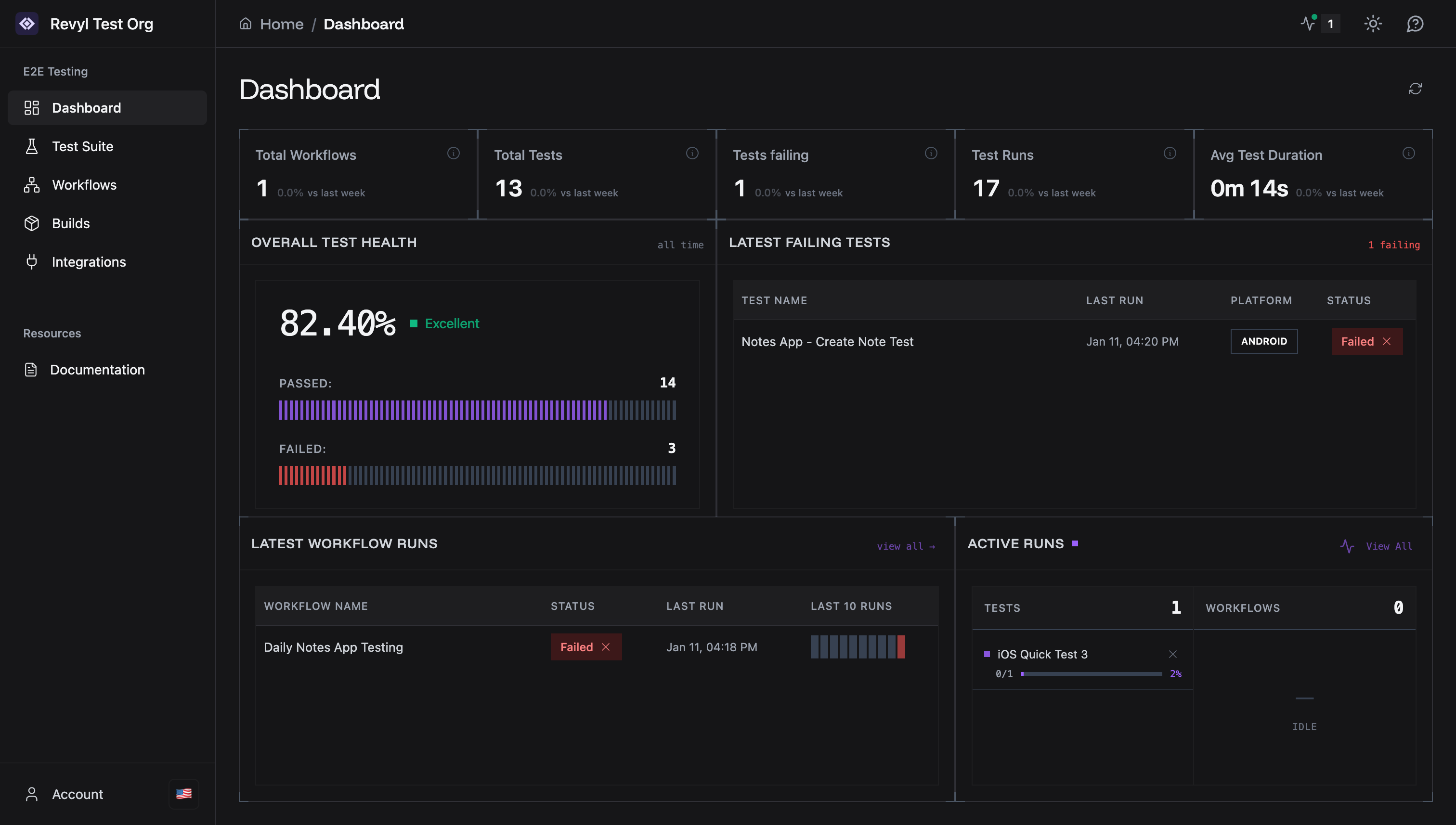Open the help question mark icon

pos(1415,24)
